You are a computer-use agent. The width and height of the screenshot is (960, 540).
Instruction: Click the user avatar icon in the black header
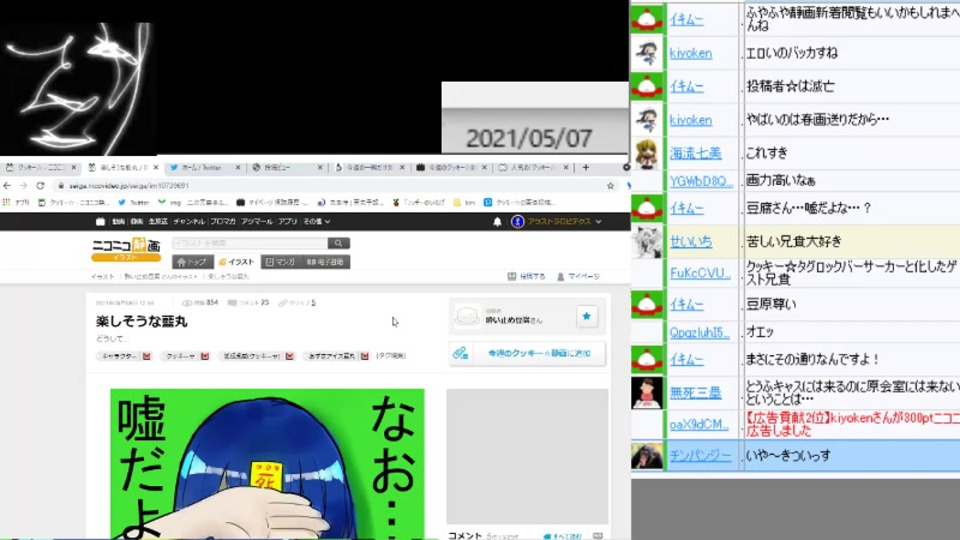[518, 222]
